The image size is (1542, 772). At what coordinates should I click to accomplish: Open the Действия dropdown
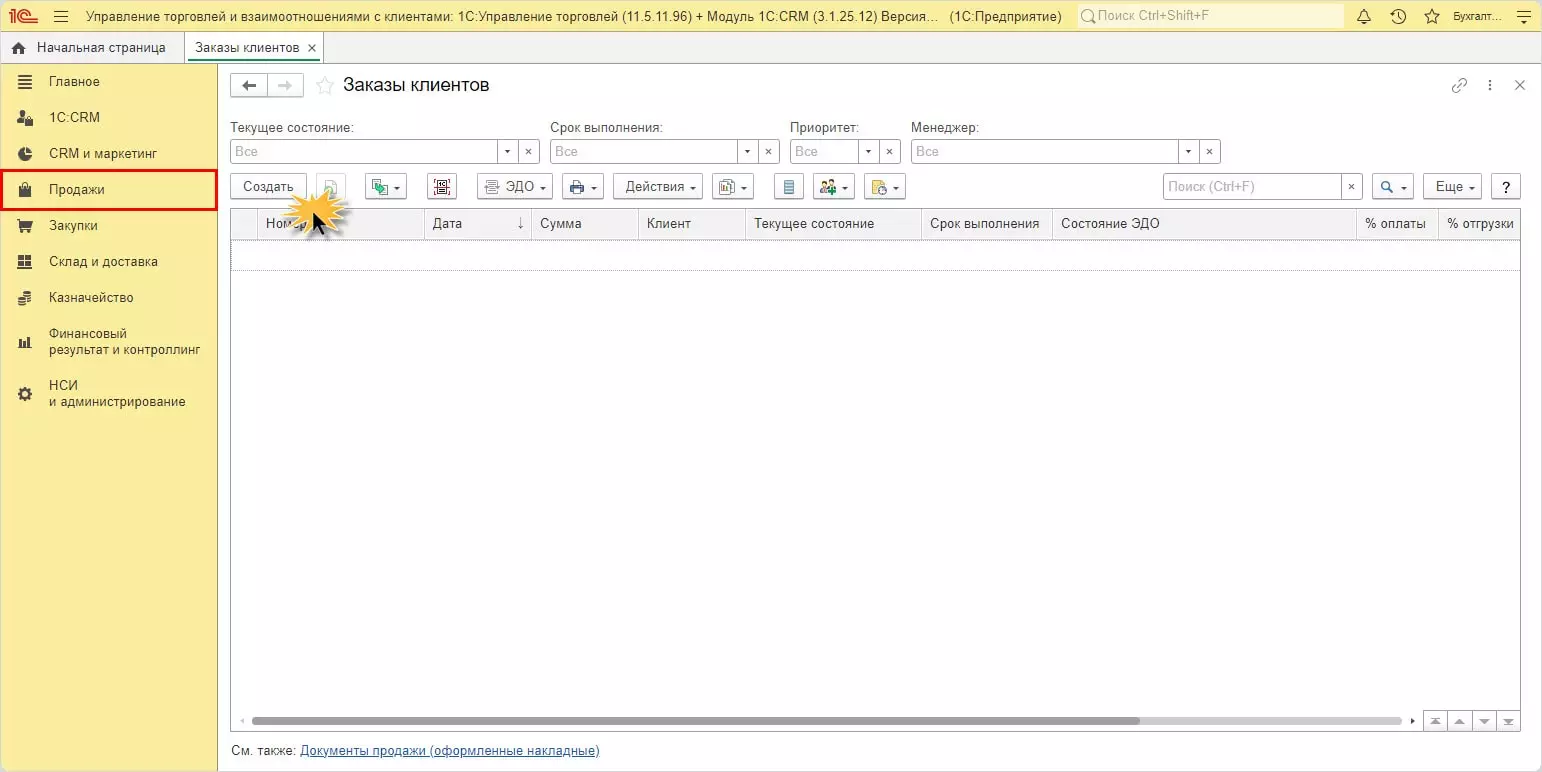pyautogui.click(x=658, y=187)
